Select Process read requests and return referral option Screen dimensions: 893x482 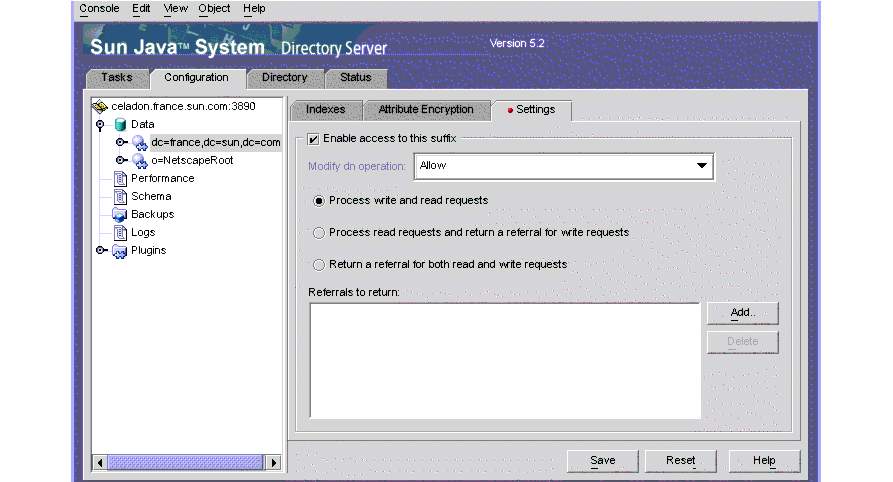[319, 233]
